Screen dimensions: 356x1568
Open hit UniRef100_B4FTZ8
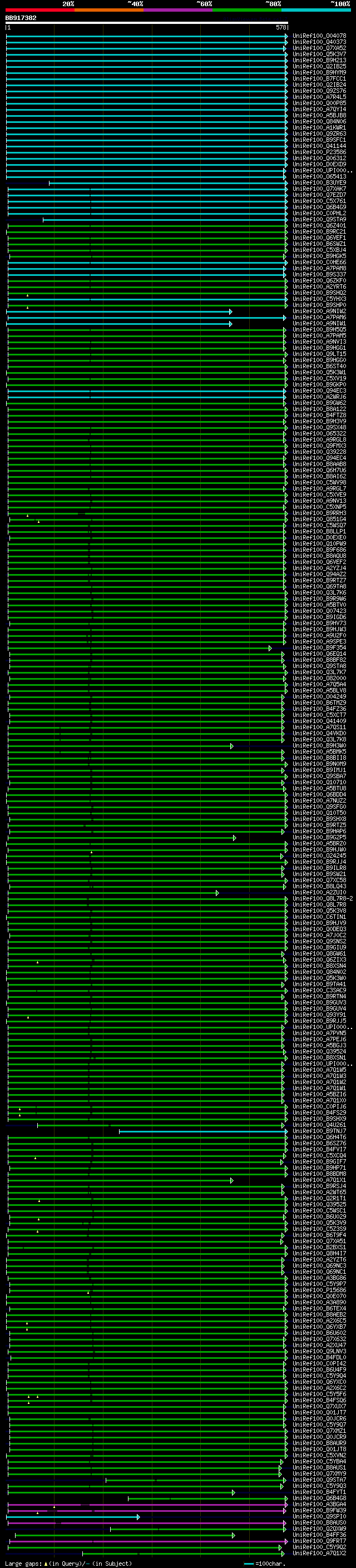pos(319,415)
